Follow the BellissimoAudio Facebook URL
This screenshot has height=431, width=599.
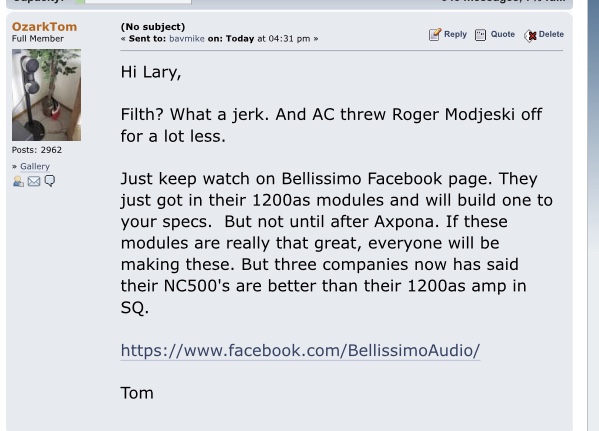pyautogui.click(x=300, y=350)
